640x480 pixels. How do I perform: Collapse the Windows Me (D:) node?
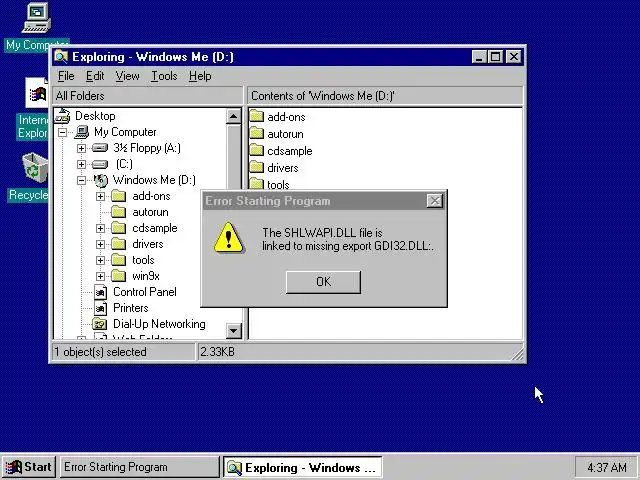click(81, 180)
